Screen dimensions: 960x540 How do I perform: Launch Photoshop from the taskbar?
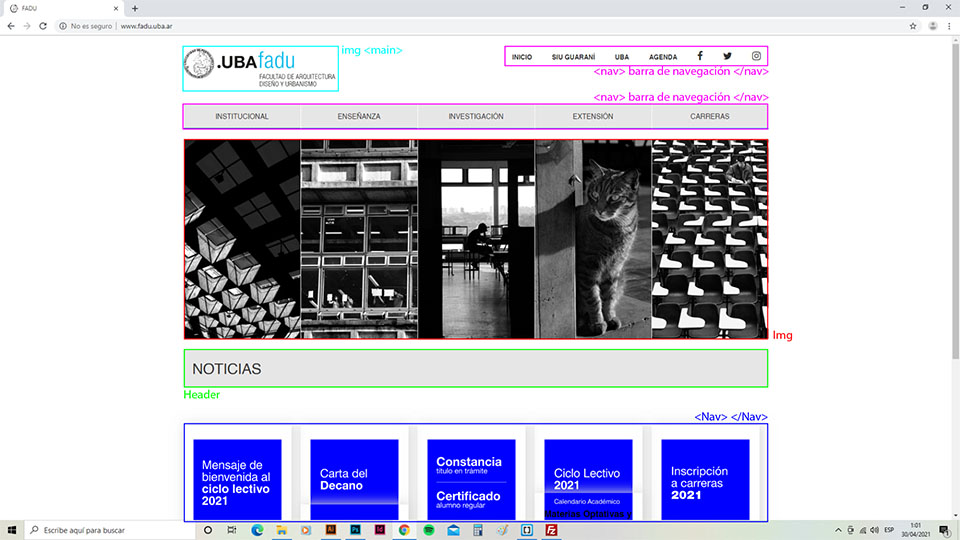tap(355, 530)
